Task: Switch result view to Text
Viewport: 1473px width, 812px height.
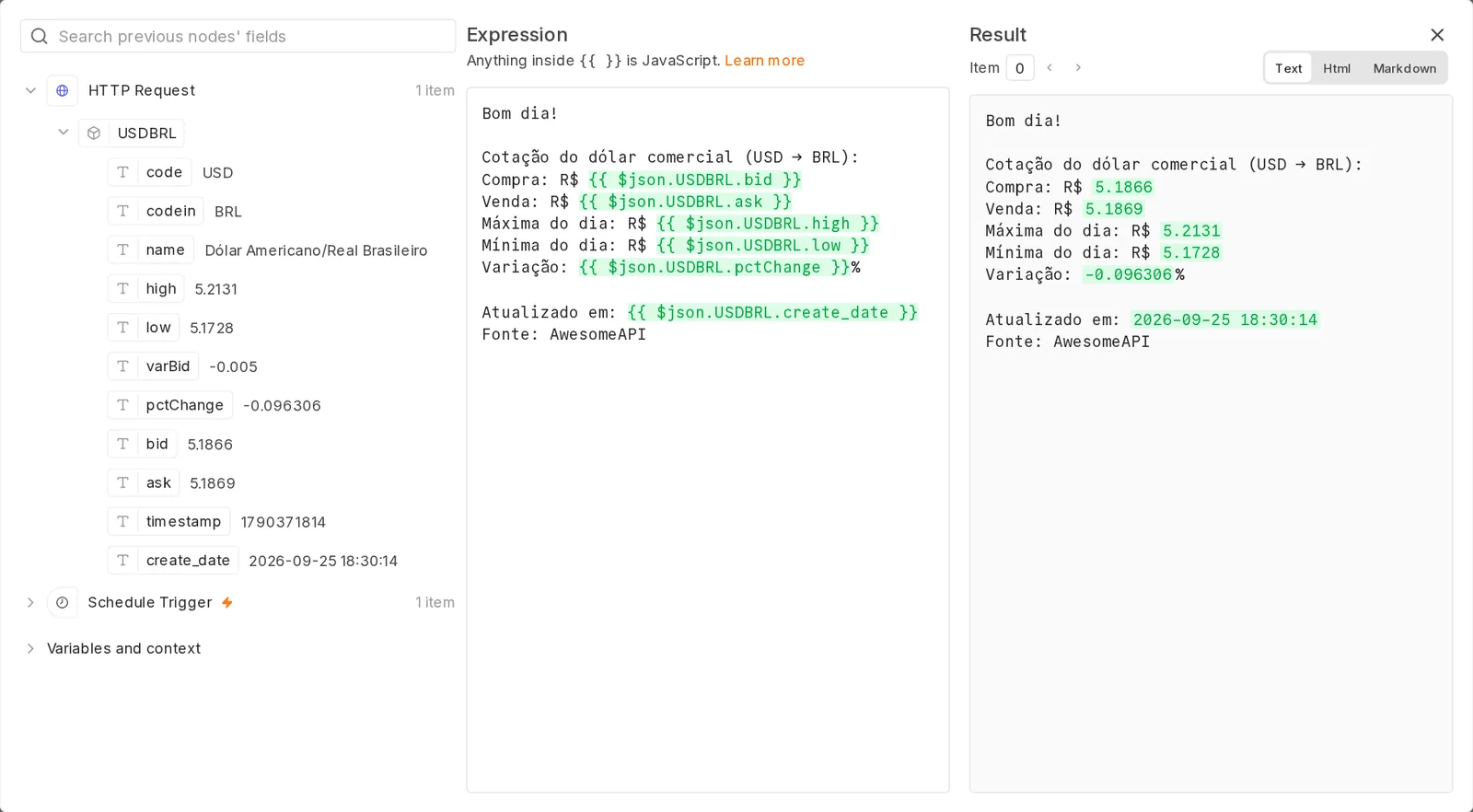Action: pyautogui.click(x=1289, y=68)
